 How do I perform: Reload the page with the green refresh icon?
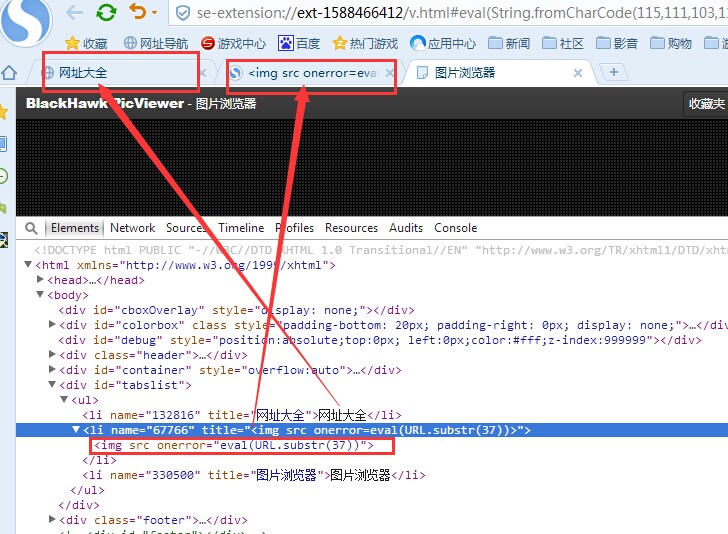(106, 12)
